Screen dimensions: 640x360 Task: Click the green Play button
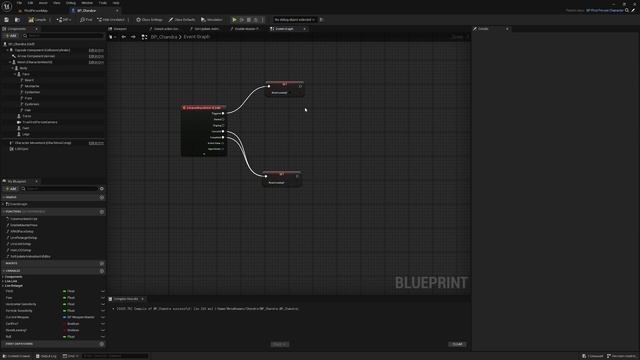pyautogui.click(x=234, y=20)
